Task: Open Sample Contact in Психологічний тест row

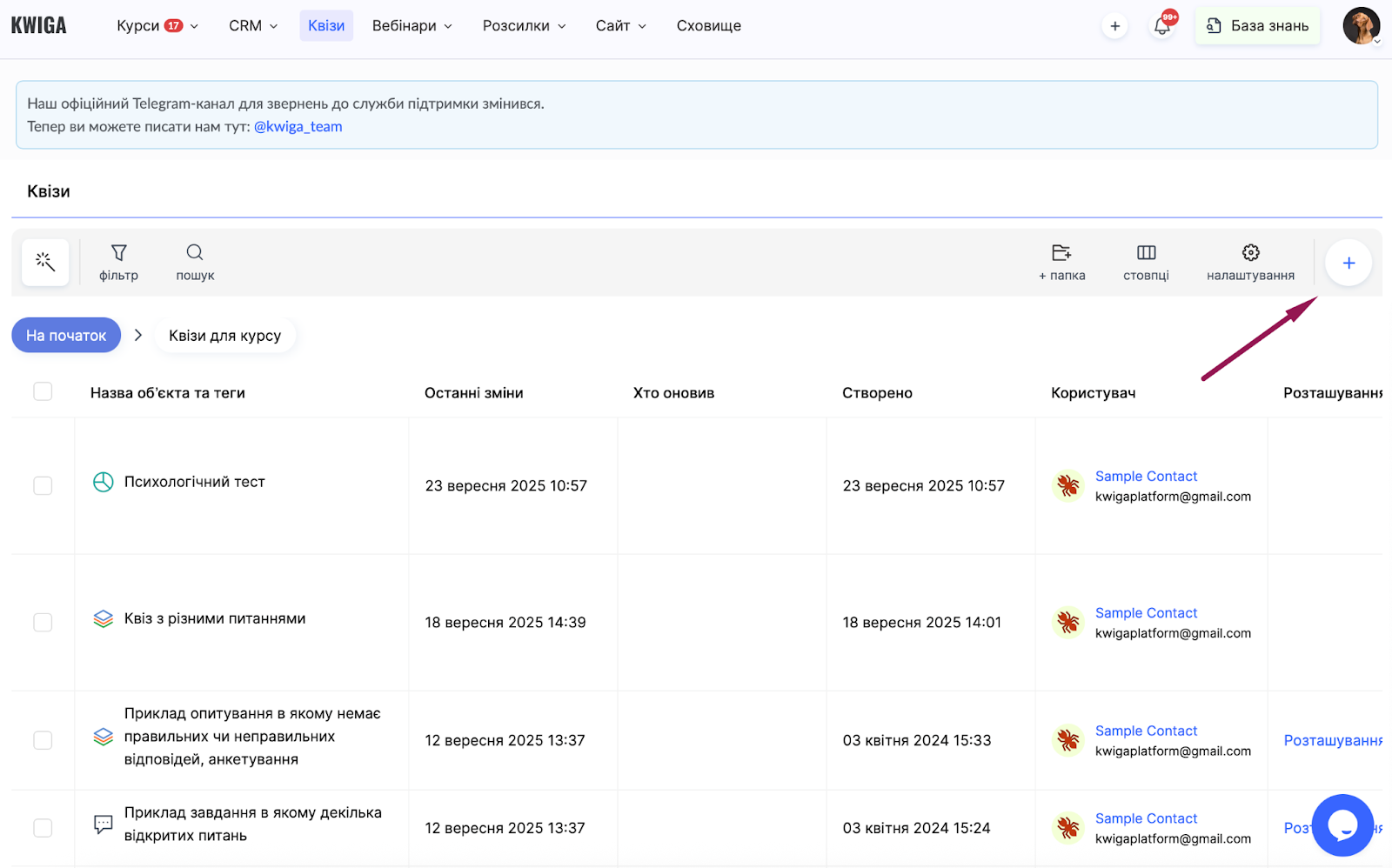Action: pyautogui.click(x=1146, y=476)
